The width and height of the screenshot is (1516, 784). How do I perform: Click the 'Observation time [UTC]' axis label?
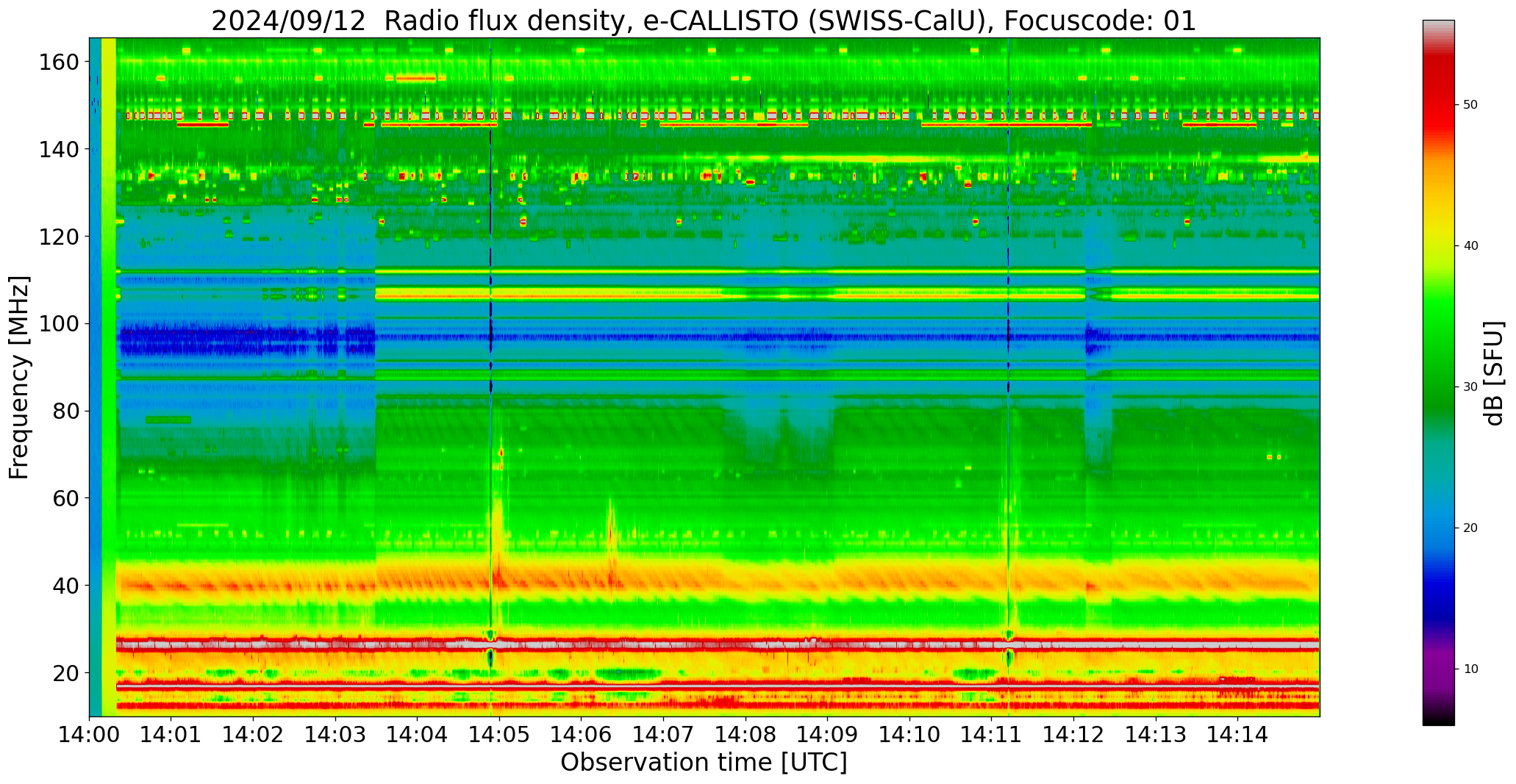(x=704, y=762)
